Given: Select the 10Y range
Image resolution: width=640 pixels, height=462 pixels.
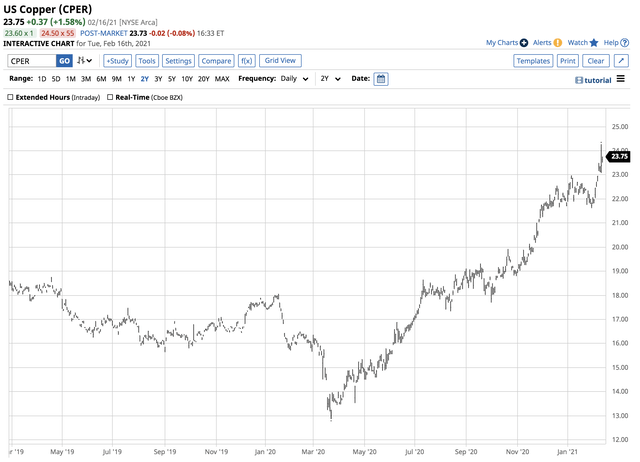Looking at the screenshot, I should [x=187, y=79].
